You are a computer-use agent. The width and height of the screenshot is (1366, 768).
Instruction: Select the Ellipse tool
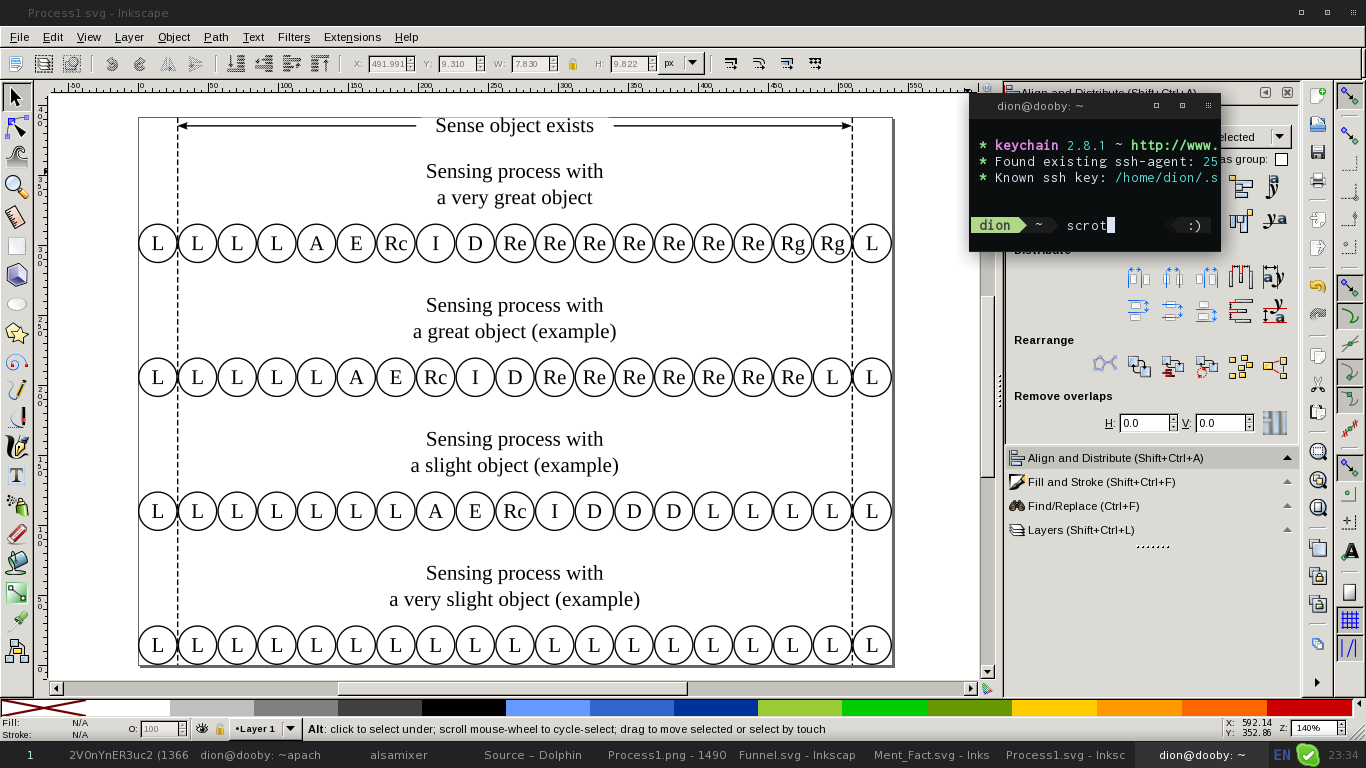16,304
